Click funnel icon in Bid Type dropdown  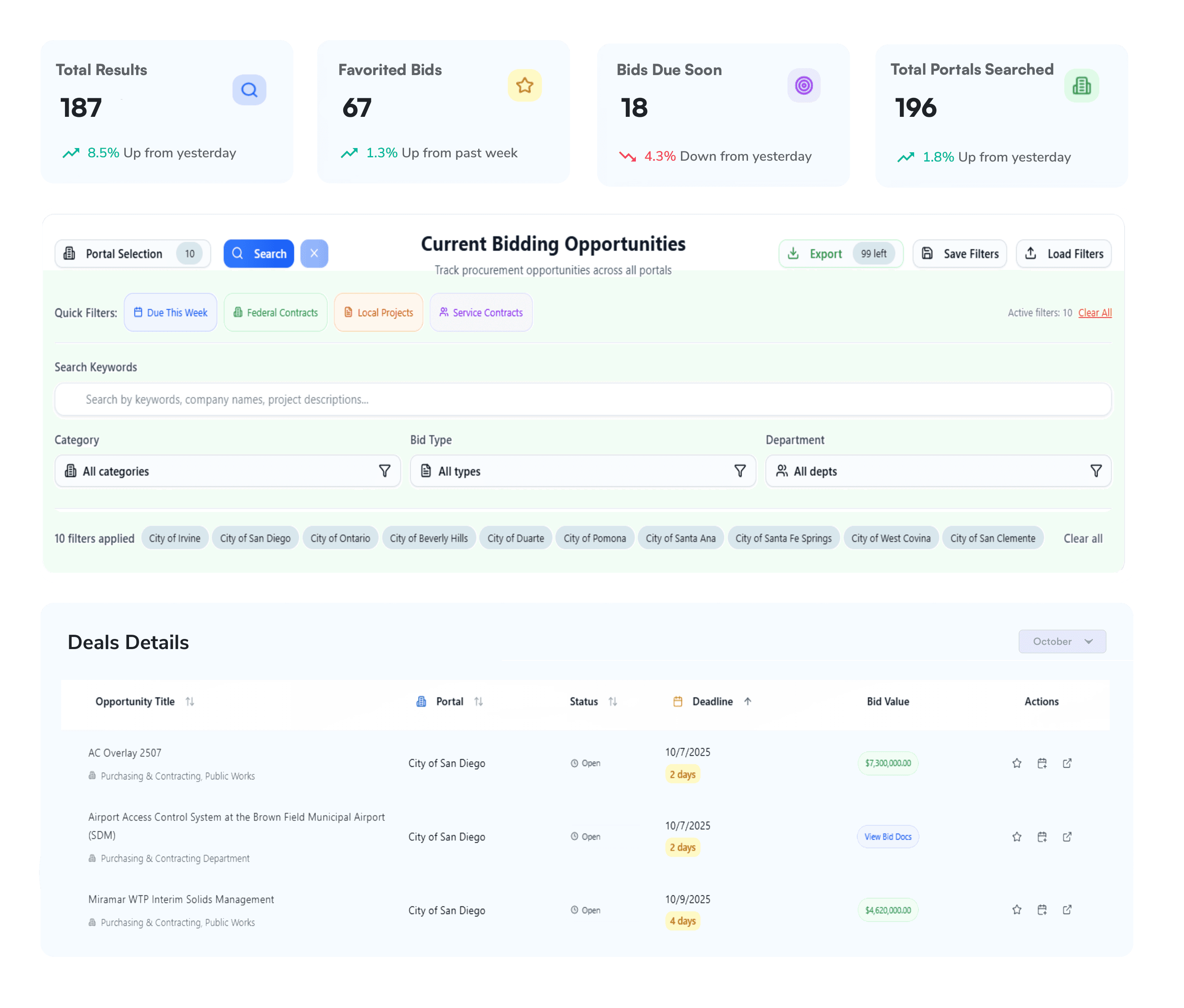[740, 471]
